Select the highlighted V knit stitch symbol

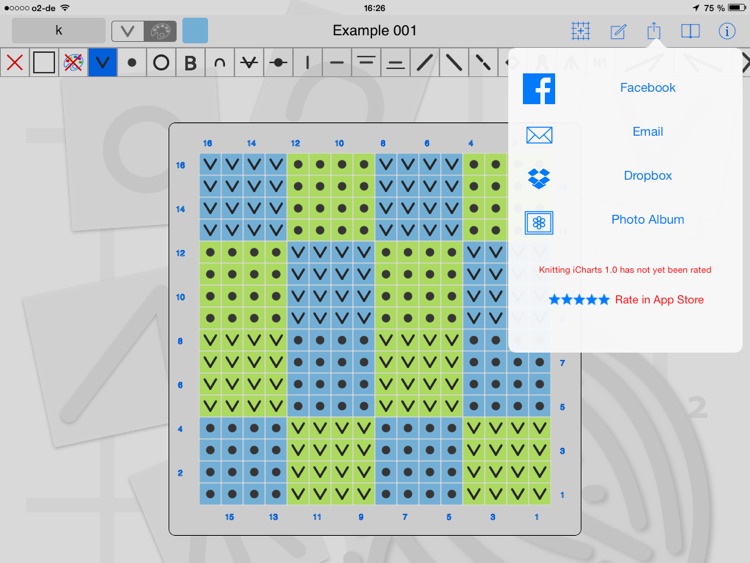(103, 63)
